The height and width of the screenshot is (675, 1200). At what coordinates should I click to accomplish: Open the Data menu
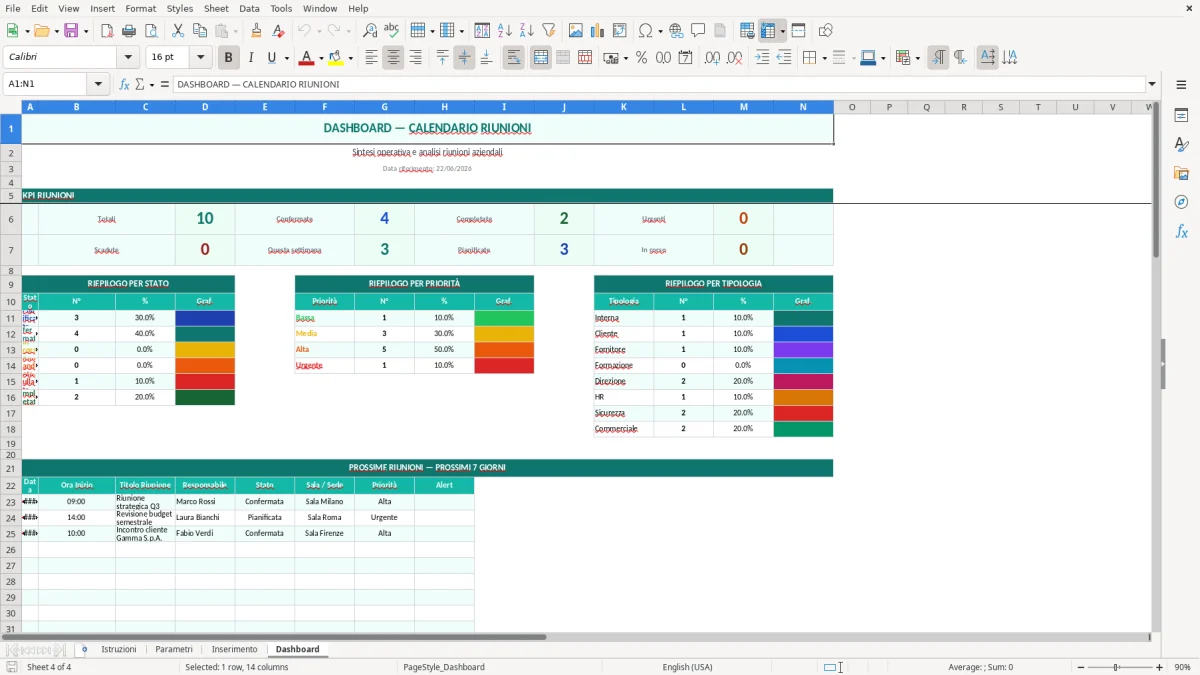(249, 8)
